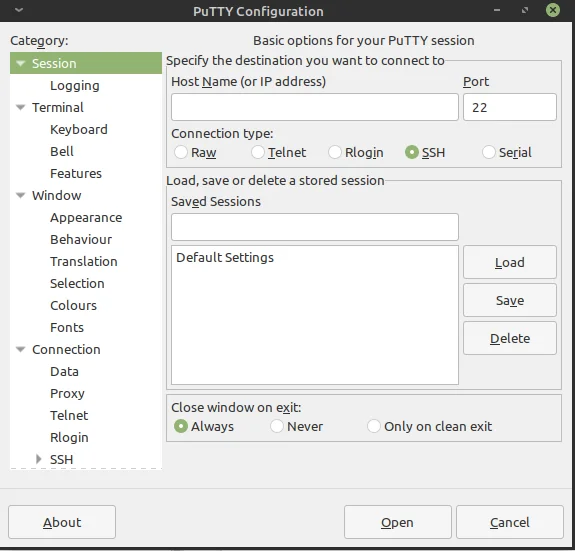575x551 pixels.
Task: Open the Logging category
Action: [x=75, y=85]
